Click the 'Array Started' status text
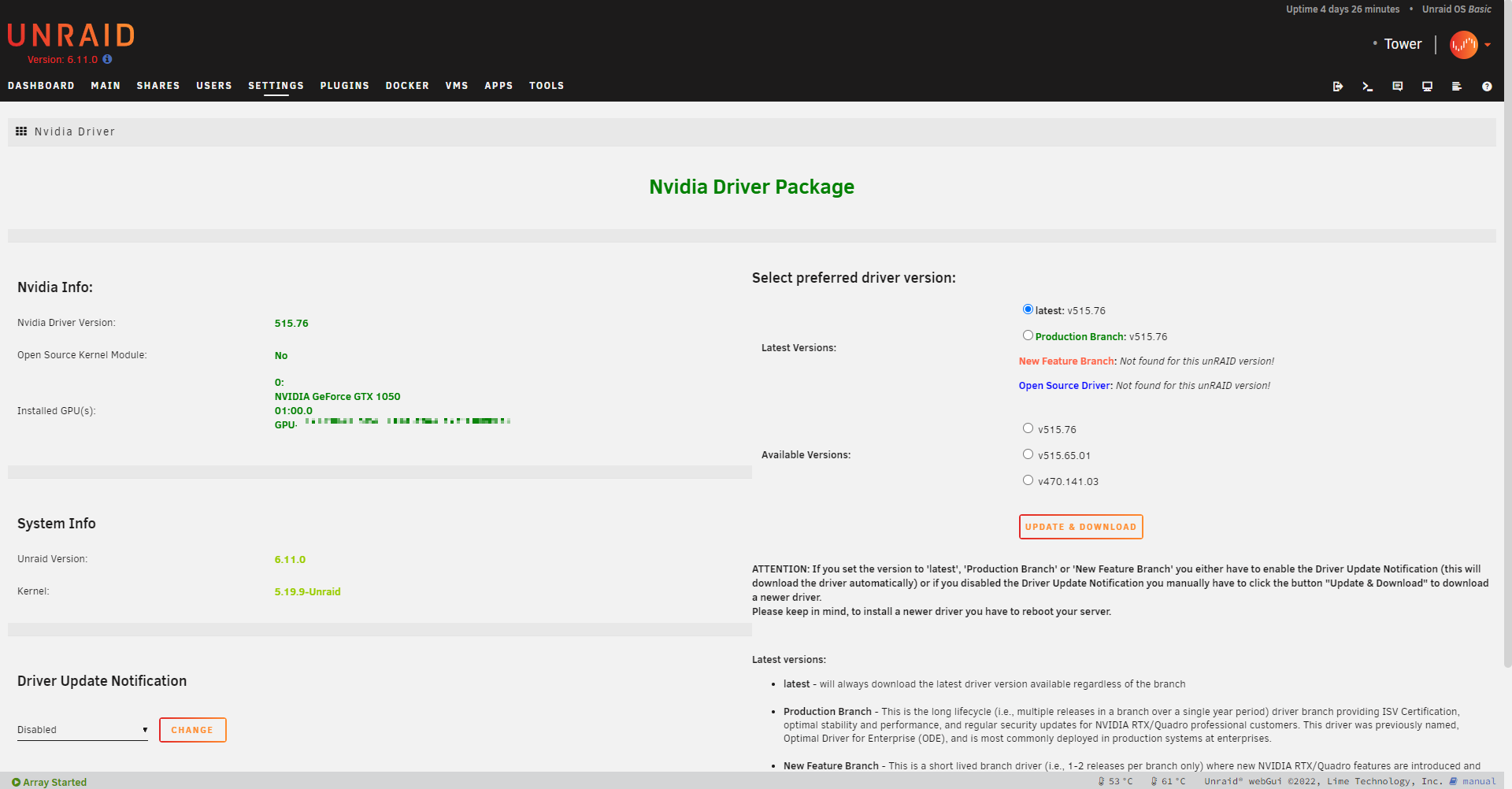 pyautogui.click(x=55, y=782)
